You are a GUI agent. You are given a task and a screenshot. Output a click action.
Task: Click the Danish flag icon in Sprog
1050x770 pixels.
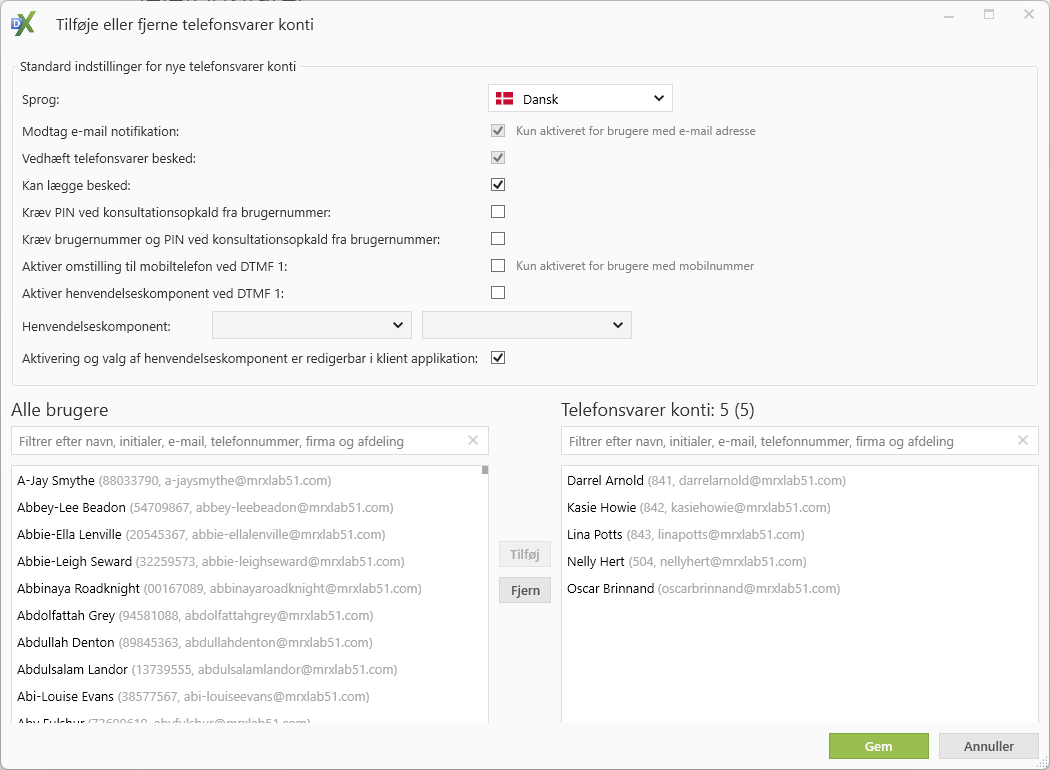[x=505, y=98]
